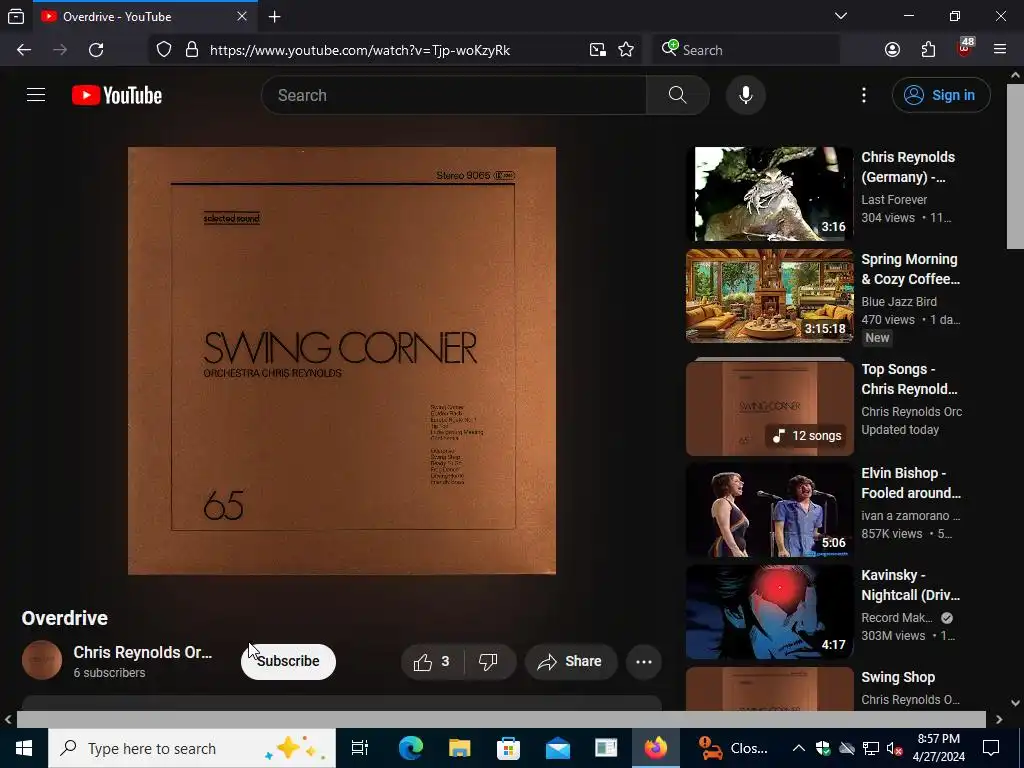Open Kavinsky Nightcall video thumbnail
Viewport: 1024px width, 768px height.
coord(769,612)
